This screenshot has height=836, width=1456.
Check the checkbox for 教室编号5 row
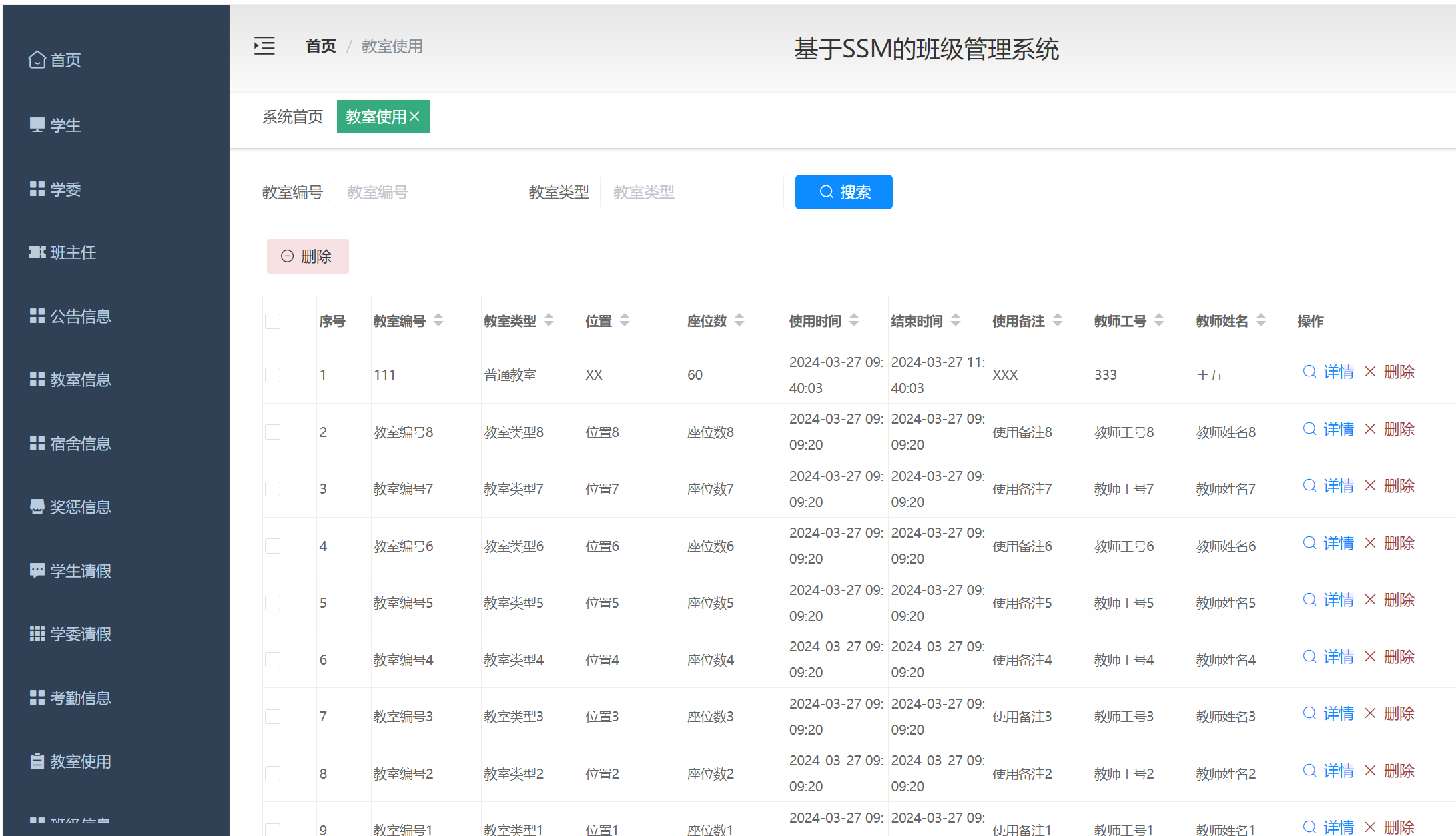273,603
